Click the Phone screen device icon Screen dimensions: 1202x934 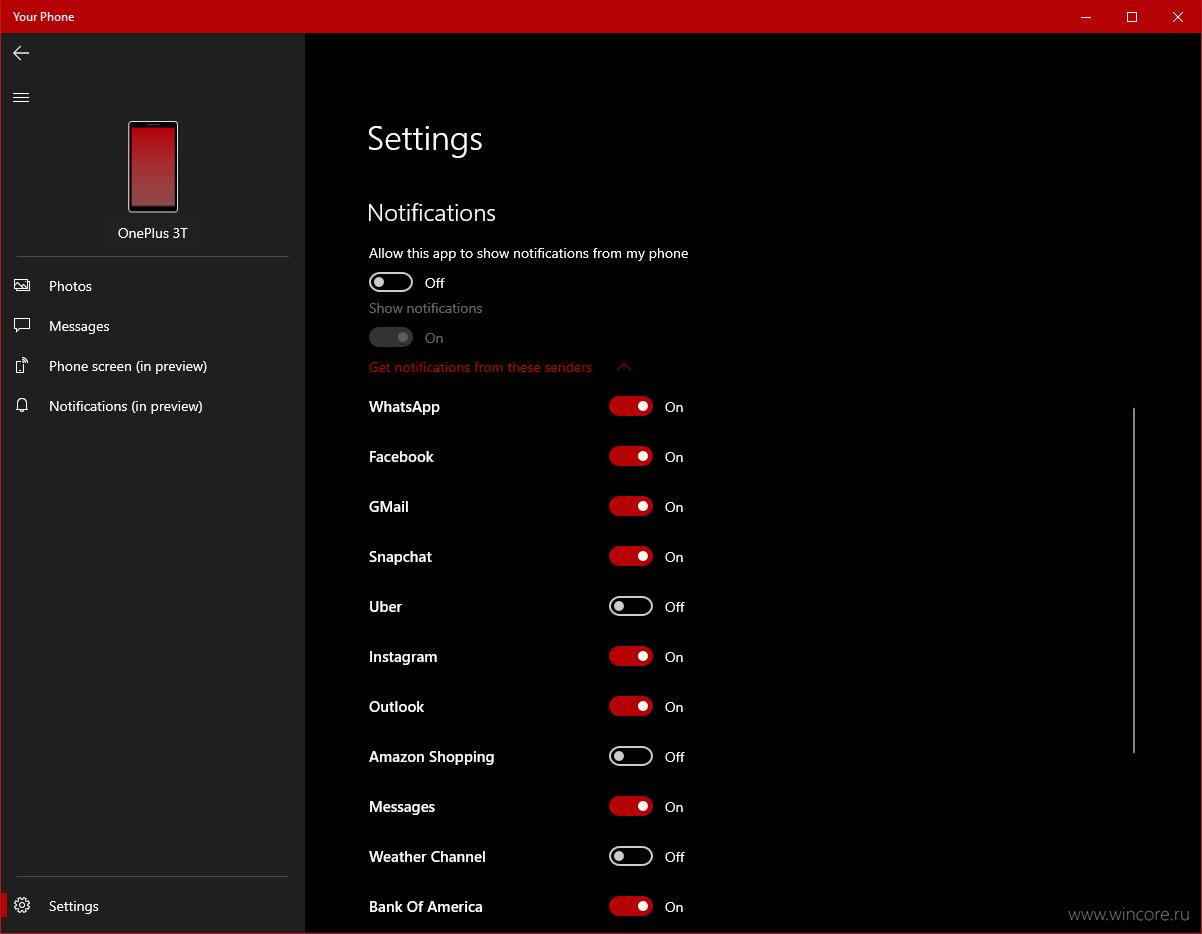(x=22, y=366)
